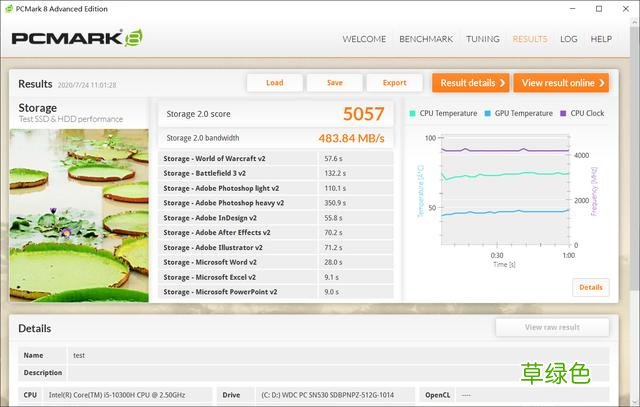
Task: Click View result online button
Action: 561,83
